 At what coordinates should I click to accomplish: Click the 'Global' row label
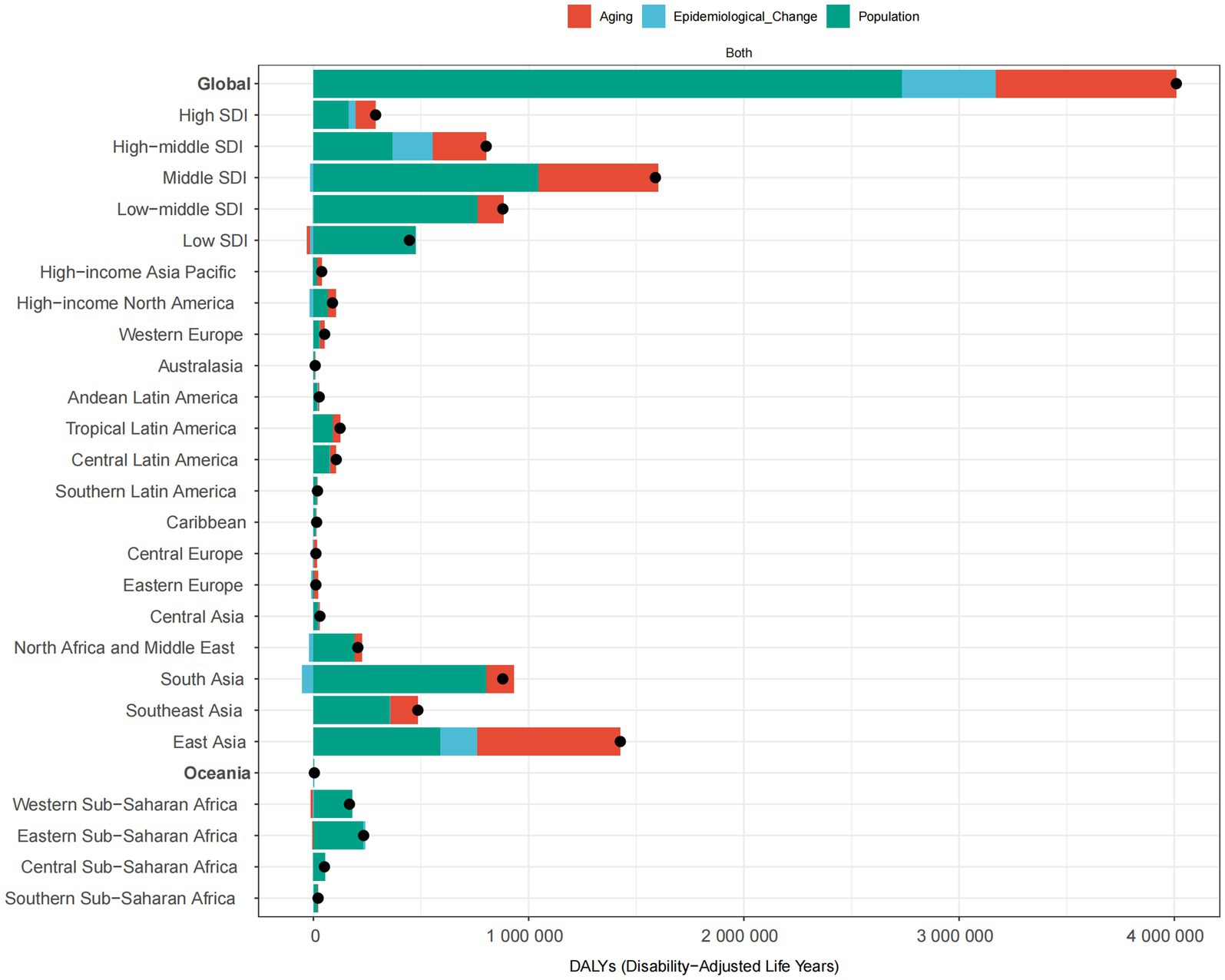(x=223, y=84)
